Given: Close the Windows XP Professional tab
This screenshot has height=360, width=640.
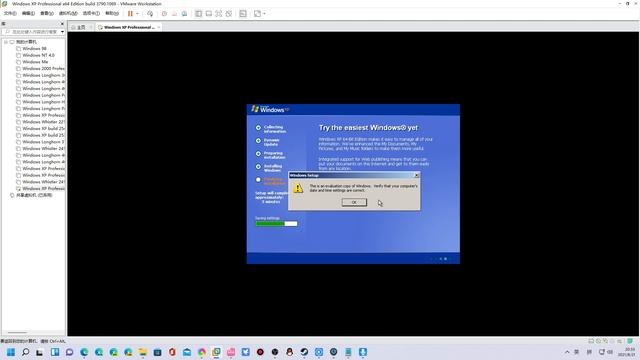Looking at the screenshot, I should (159, 27).
